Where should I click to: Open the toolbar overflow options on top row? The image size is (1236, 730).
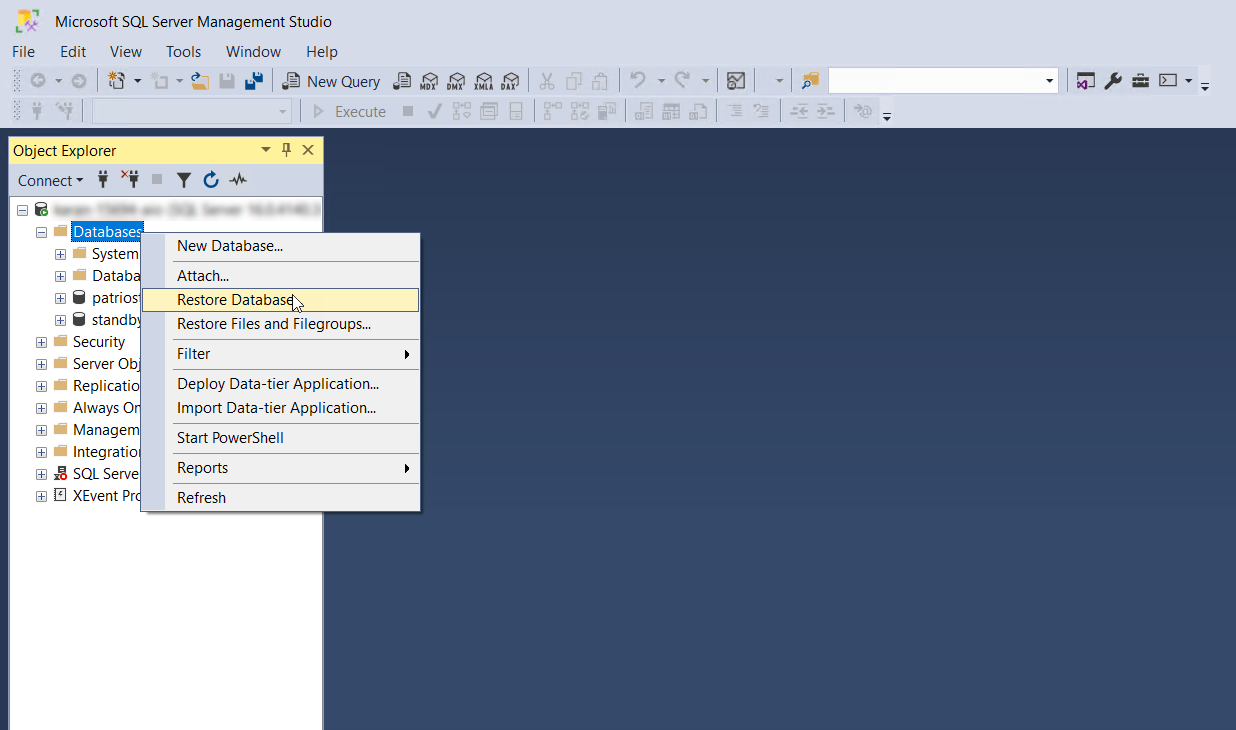(1205, 86)
